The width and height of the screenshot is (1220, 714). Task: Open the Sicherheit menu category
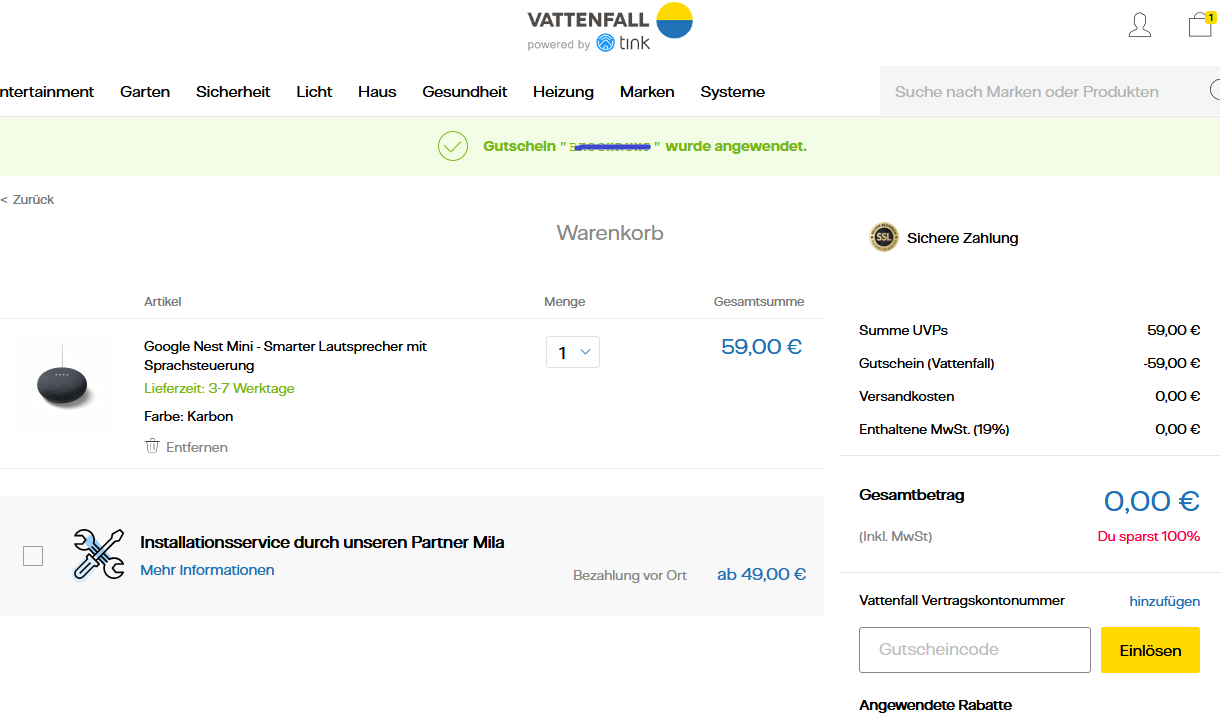tap(233, 92)
